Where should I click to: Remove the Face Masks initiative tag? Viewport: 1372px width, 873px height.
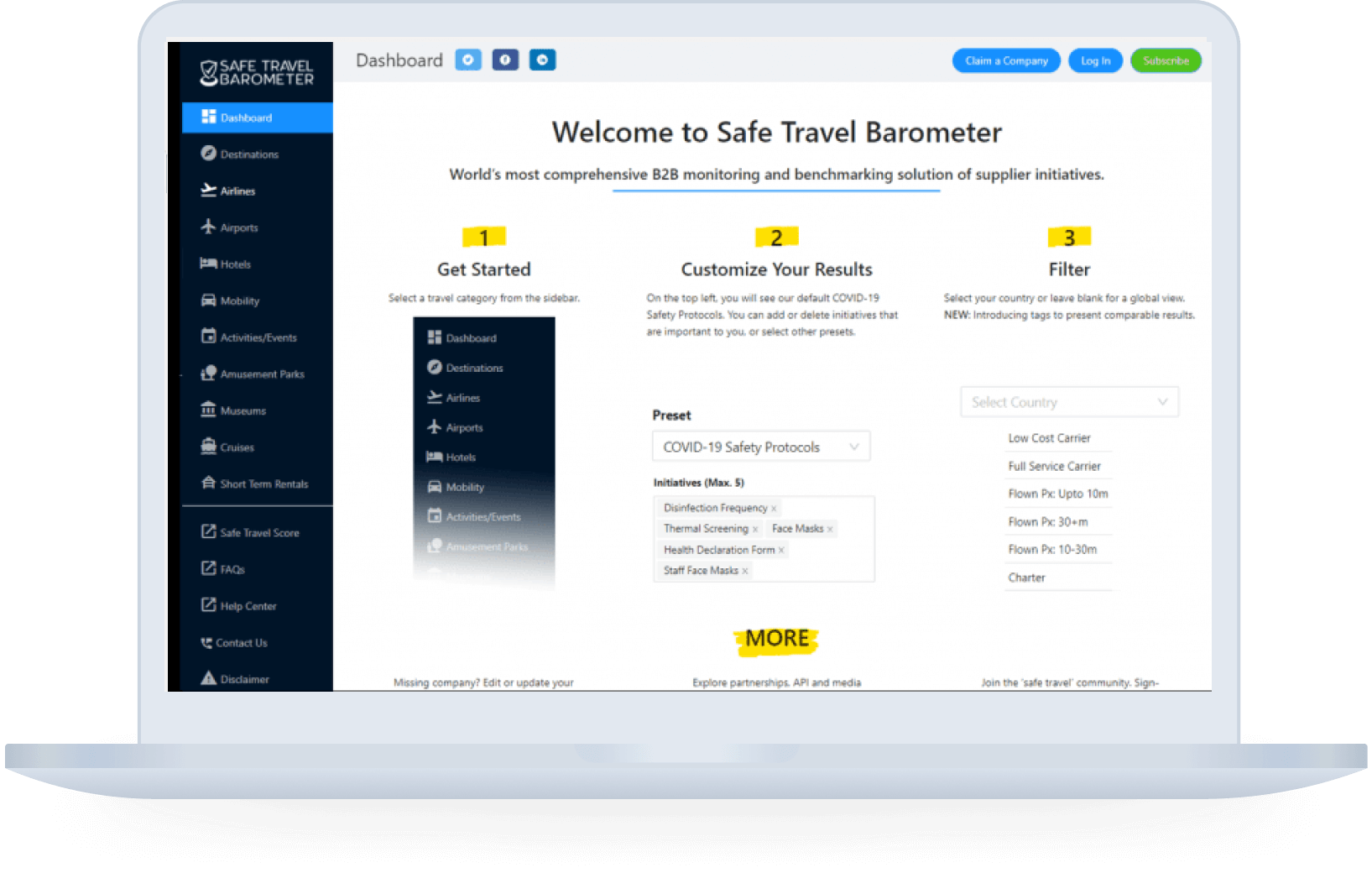tap(830, 530)
